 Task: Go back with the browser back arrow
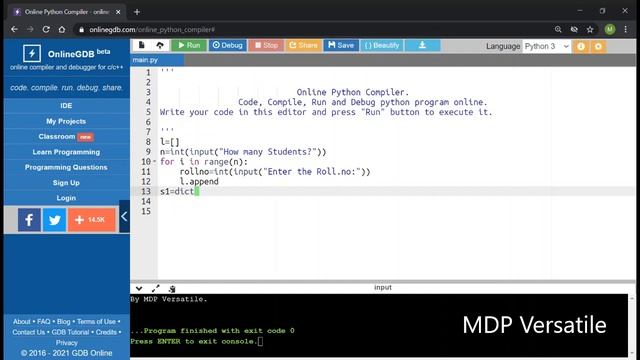[14, 29]
